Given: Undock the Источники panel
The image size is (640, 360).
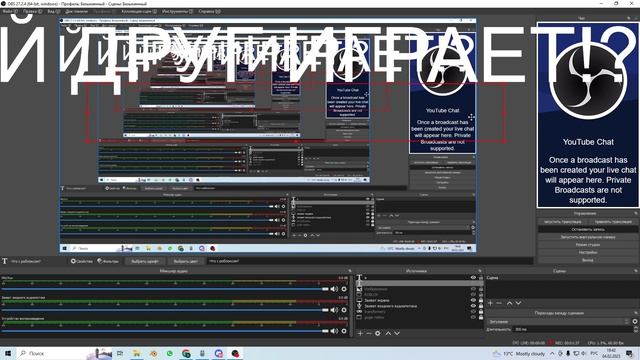Looking at the screenshot, I should click(480, 271).
